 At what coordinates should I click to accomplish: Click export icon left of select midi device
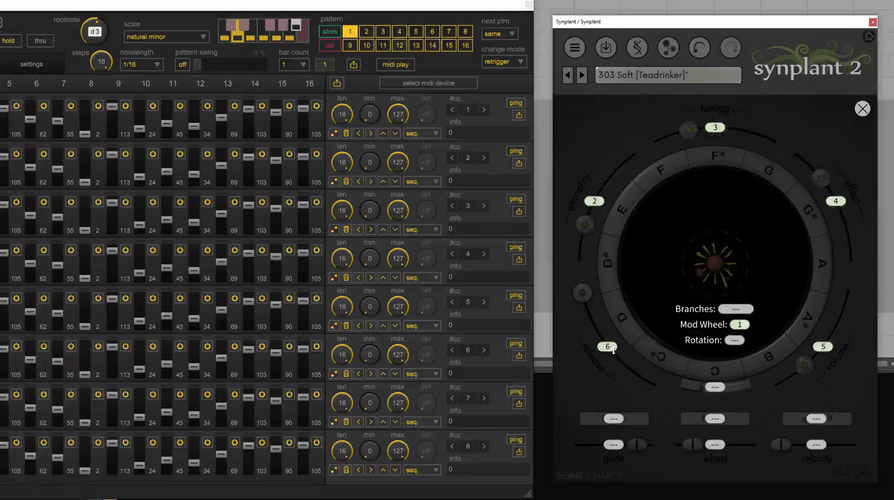click(x=337, y=83)
